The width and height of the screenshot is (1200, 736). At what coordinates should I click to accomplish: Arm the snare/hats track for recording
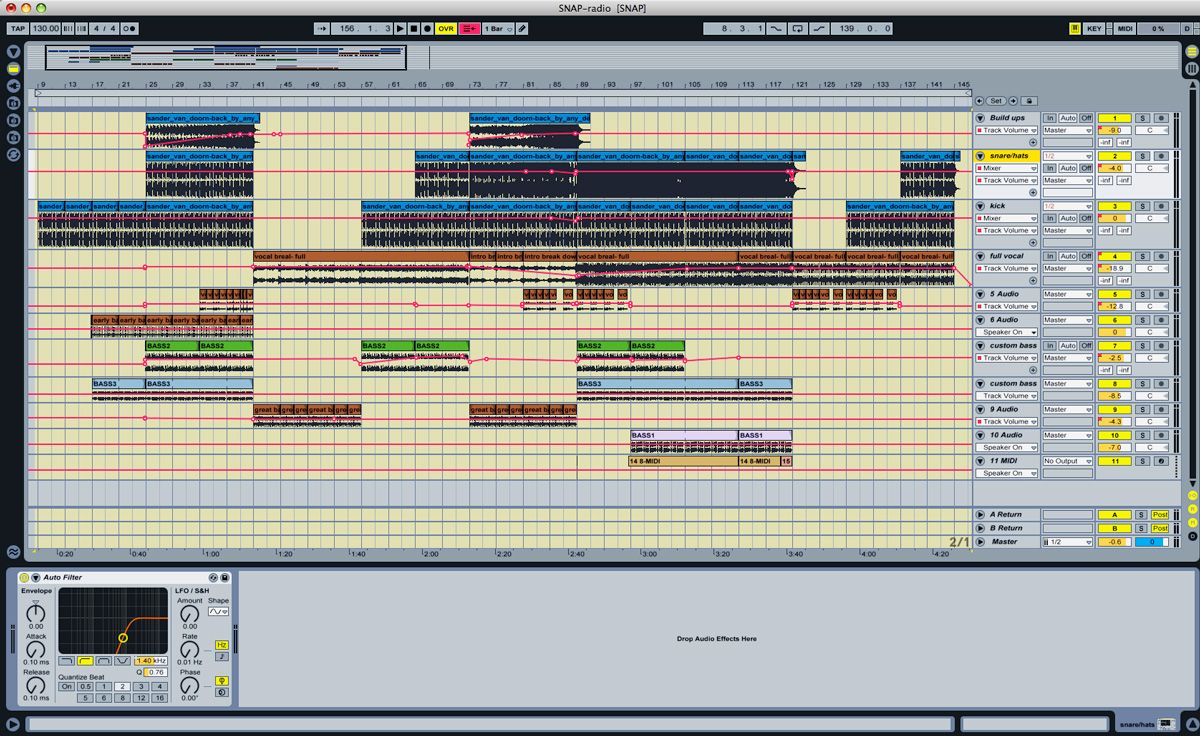pos(1161,156)
